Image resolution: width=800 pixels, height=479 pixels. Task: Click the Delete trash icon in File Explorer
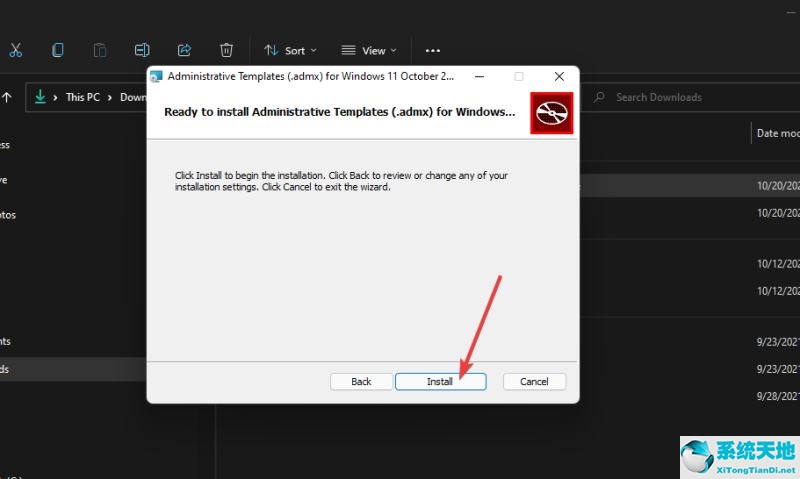226,50
